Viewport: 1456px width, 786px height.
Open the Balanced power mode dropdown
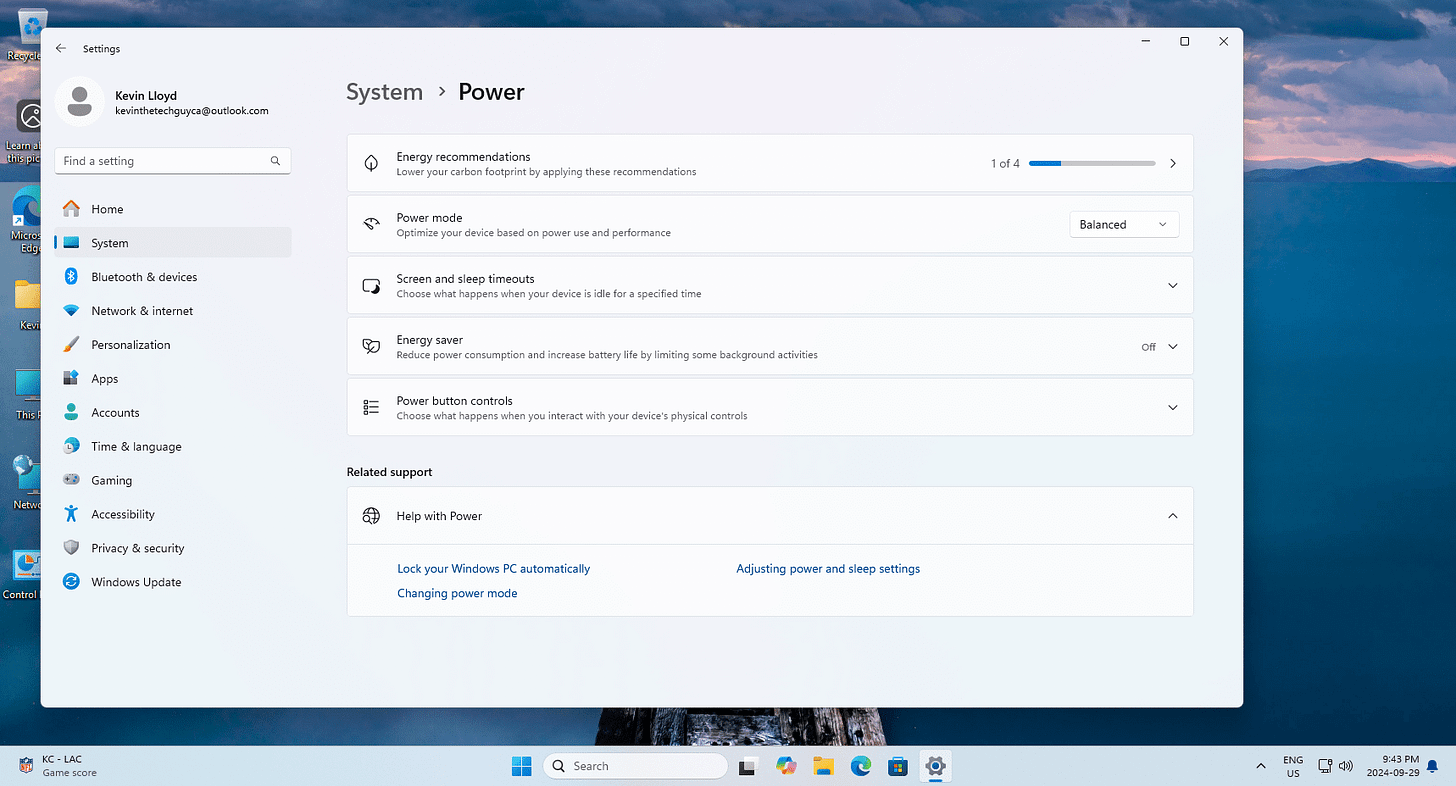(1123, 224)
